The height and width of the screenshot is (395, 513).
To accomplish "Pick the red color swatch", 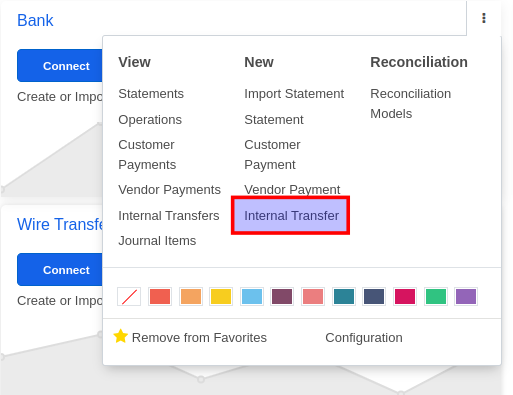I will (x=160, y=296).
